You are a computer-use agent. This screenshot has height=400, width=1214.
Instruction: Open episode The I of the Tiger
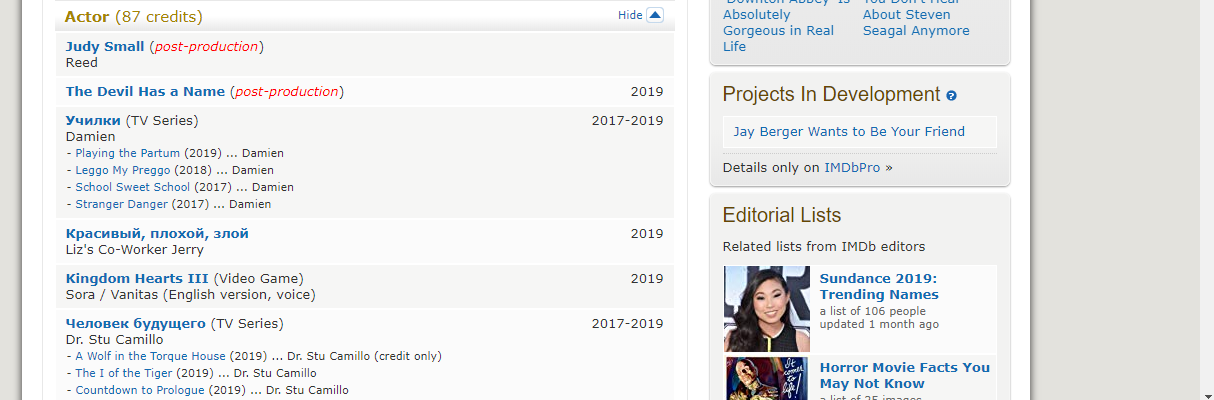[125, 373]
